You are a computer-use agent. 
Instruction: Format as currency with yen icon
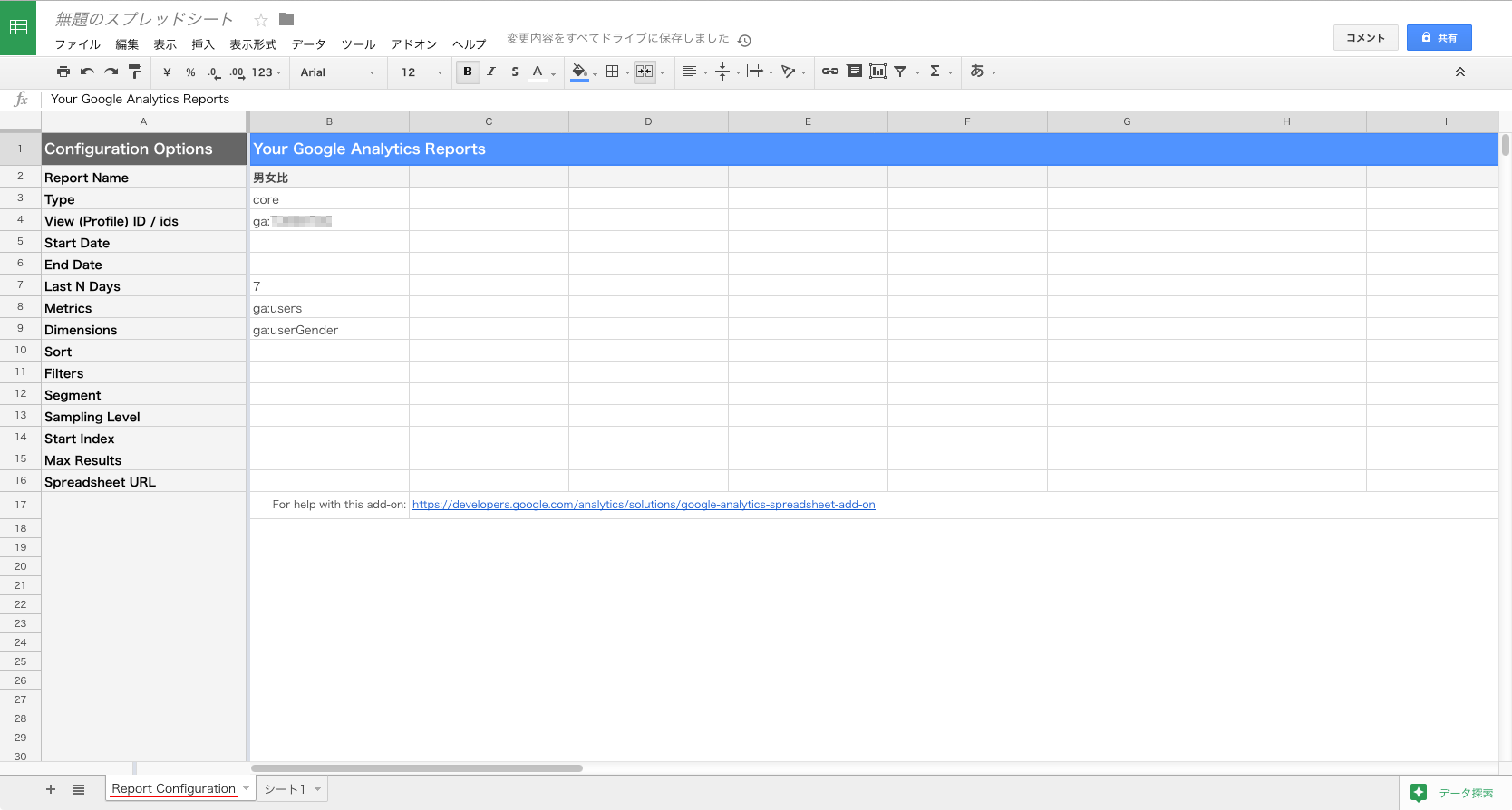tap(167, 72)
